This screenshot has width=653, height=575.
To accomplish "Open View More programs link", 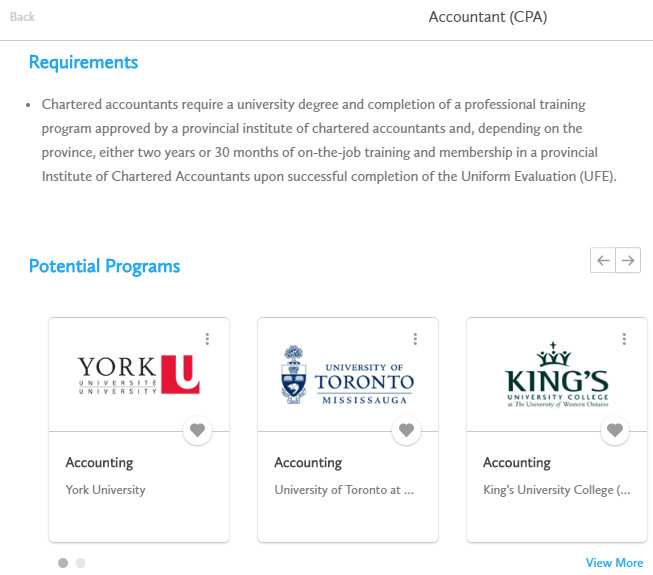I will (x=614, y=563).
